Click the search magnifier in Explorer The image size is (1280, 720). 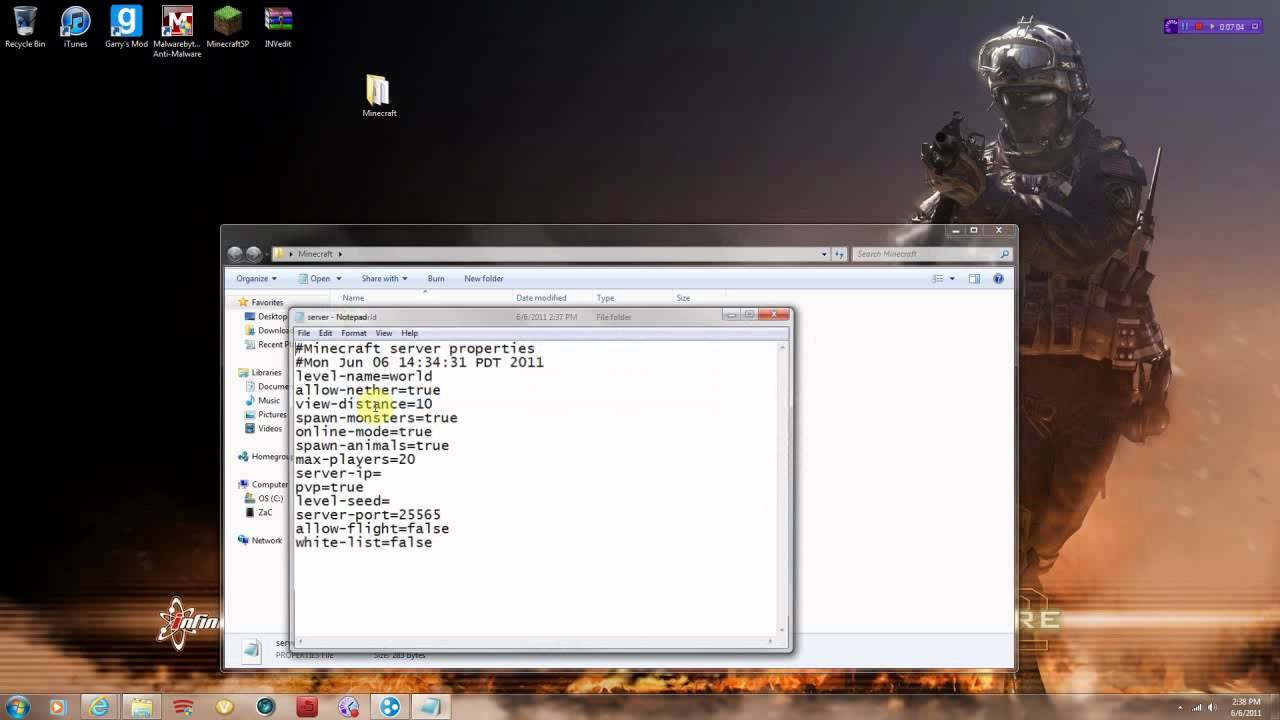(1005, 254)
